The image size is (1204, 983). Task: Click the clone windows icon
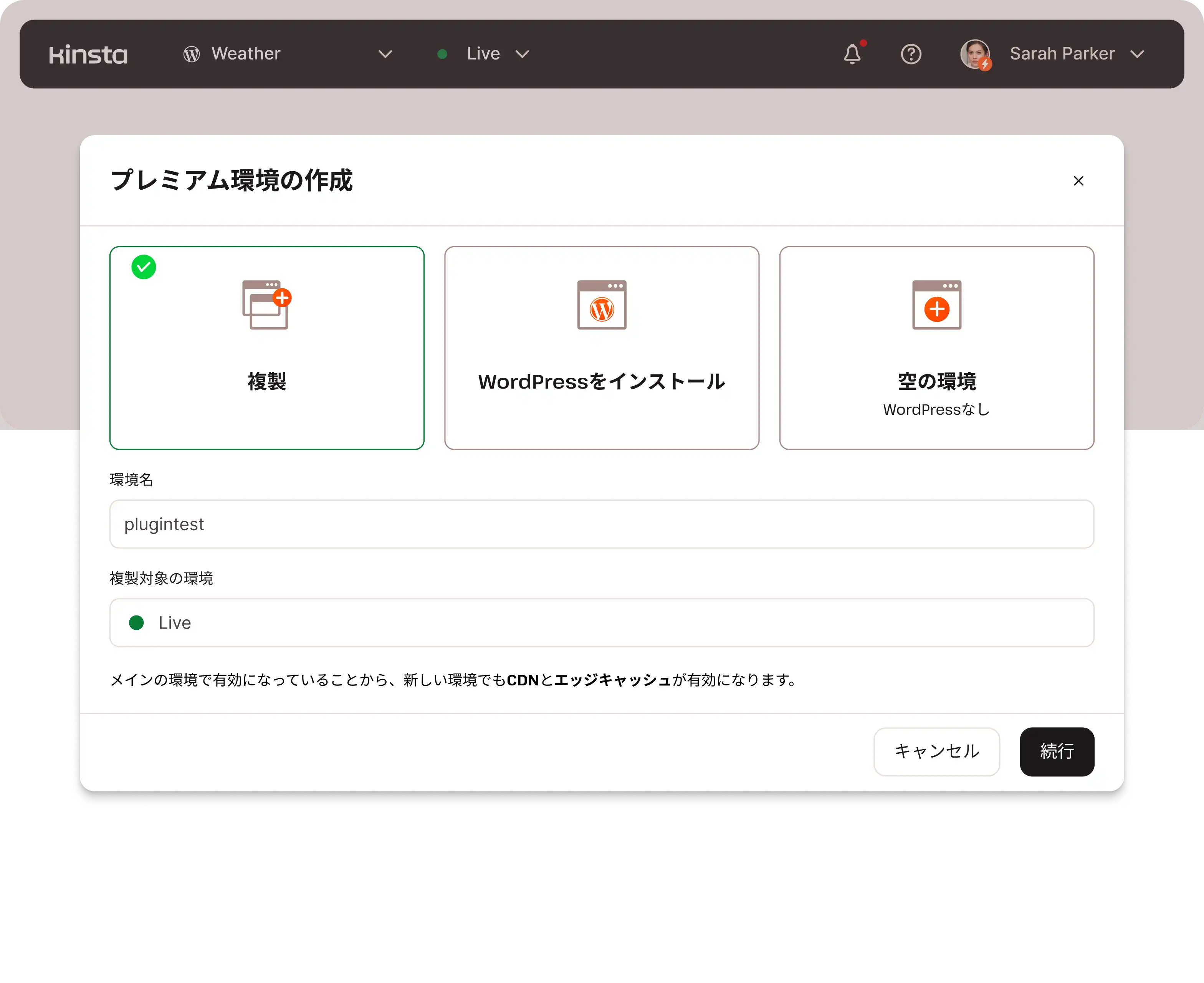266,304
